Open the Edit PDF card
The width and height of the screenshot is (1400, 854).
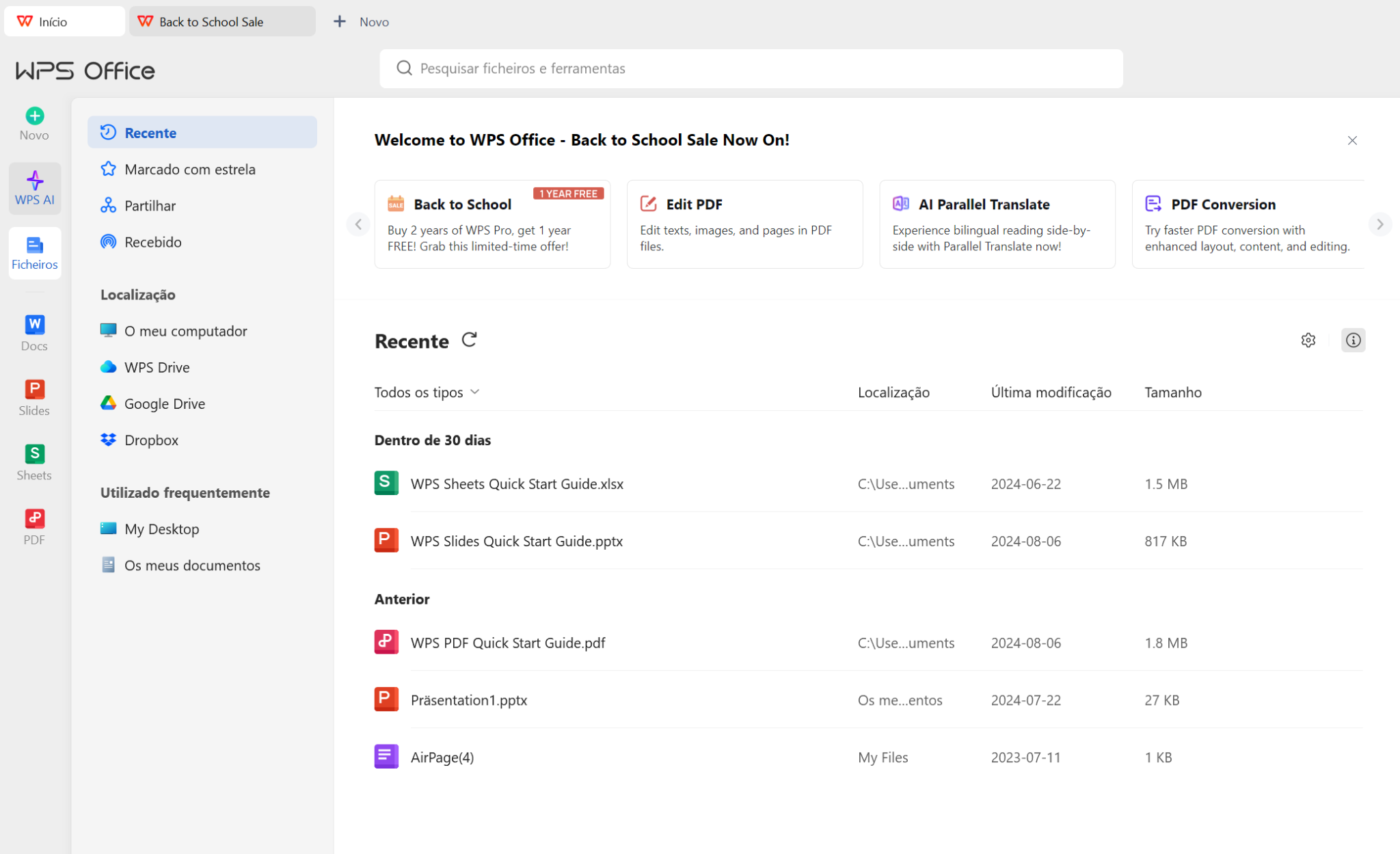point(744,224)
